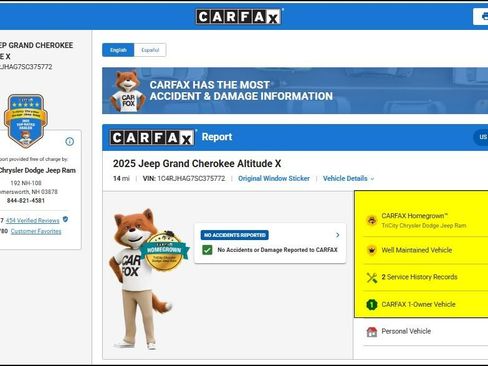The height and width of the screenshot is (366, 488).
Task: Click the top-rated dealer shield badge
Action: pyautogui.click(x=26, y=121)
